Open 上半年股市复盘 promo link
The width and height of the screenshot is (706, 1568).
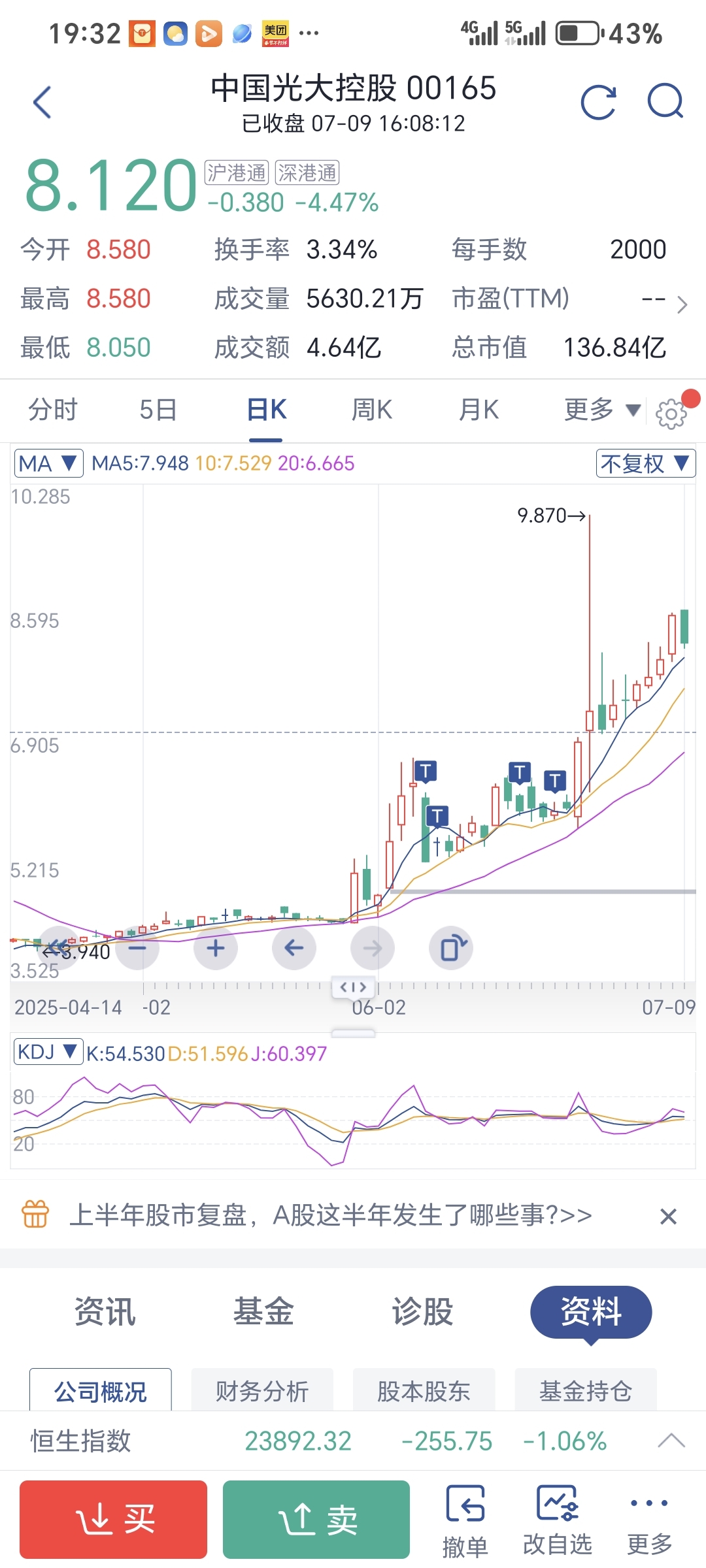click(x=331, y=1215)
